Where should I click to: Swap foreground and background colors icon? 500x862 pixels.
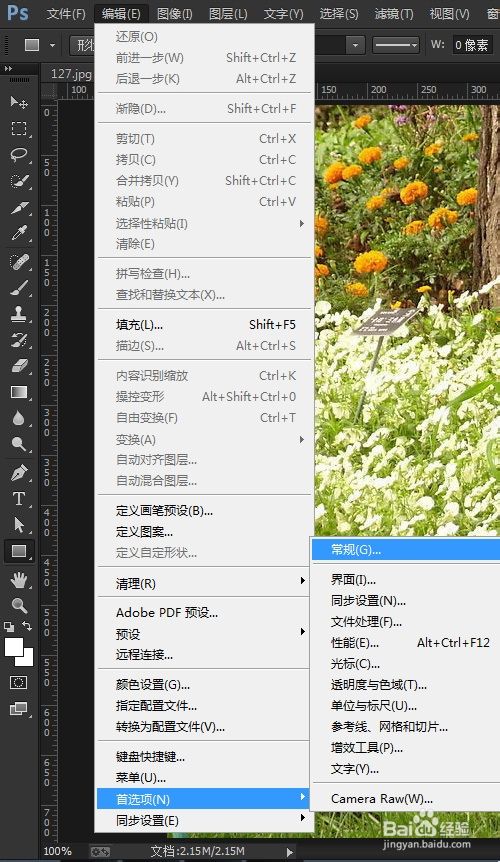(x=27, y=626)
